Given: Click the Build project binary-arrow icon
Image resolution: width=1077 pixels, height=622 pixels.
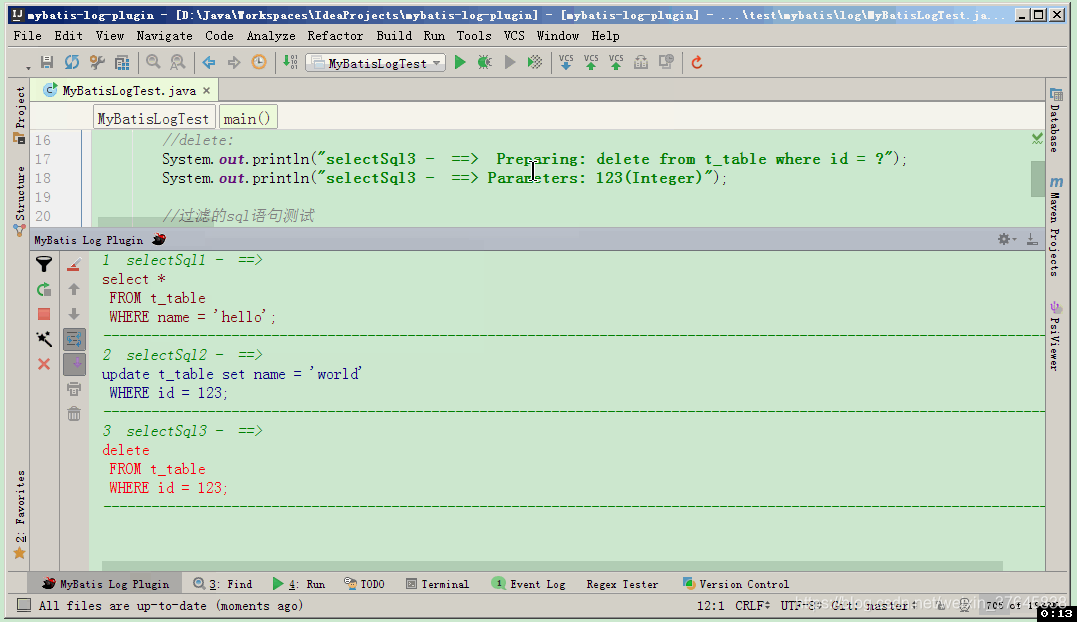Looking at the screenshot, I should click(x=291, y=62).
